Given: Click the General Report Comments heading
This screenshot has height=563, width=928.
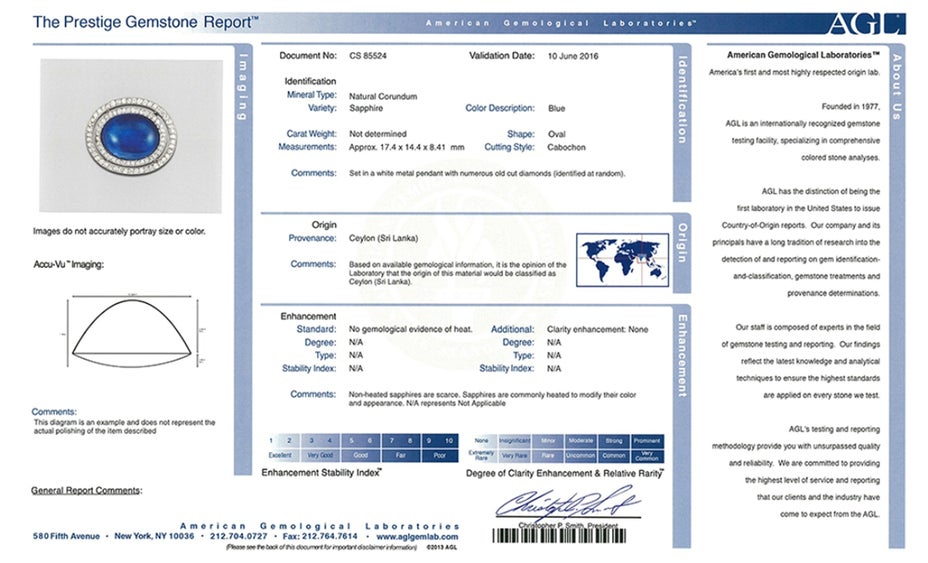Looking at the screenshot, I should pos(86,490).
